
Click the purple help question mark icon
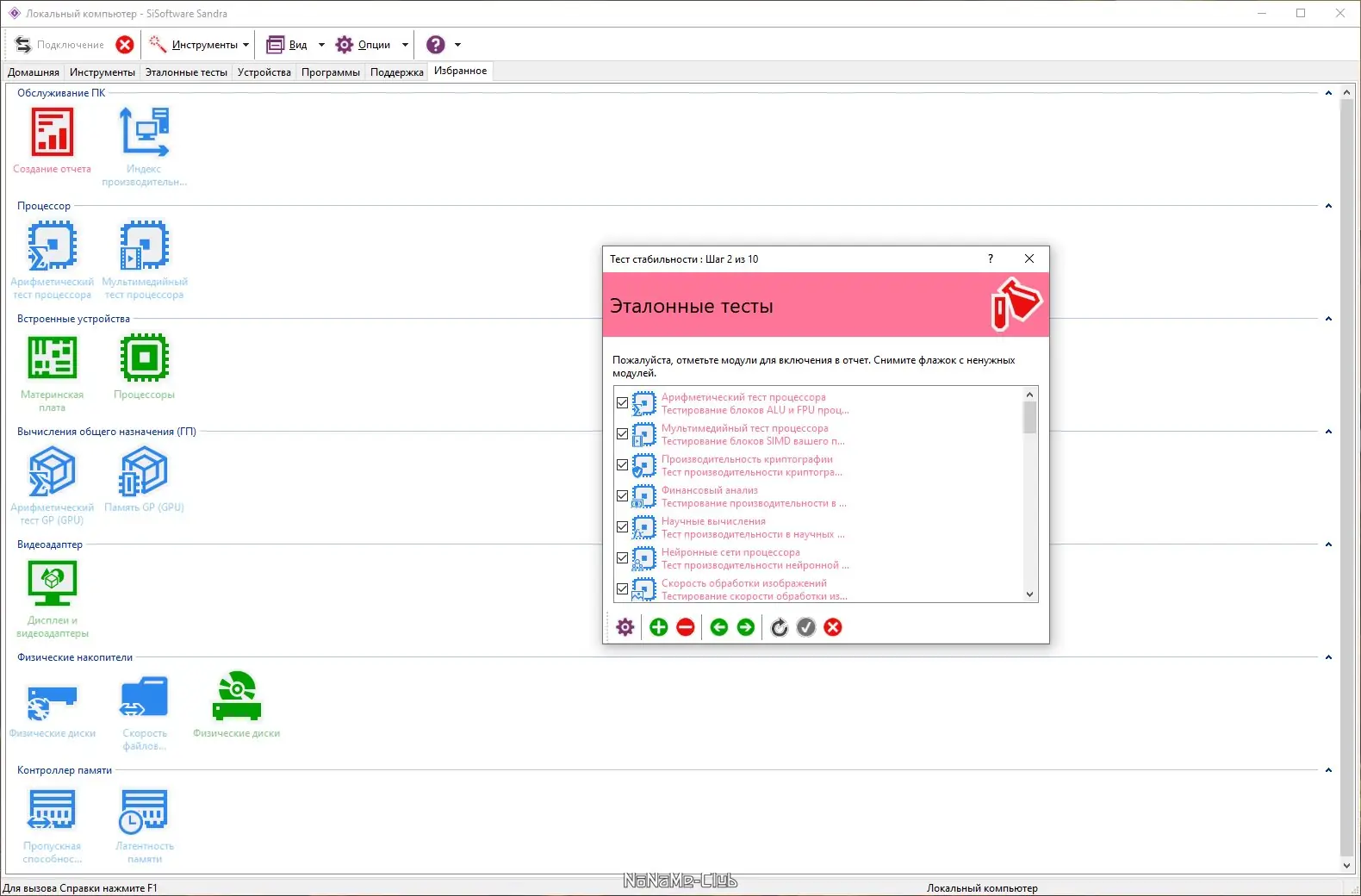pos(436,45)
